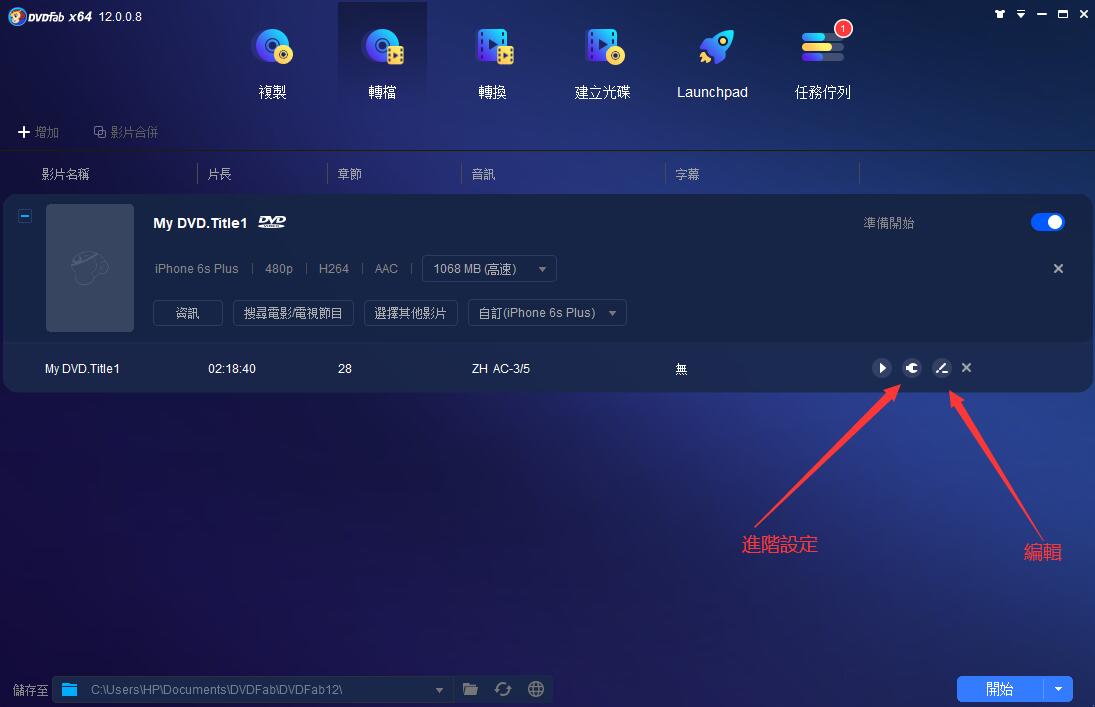Collapse the My DVD.Title1 entry
The width and height of the screenshot is (1095, 707).
[x=24, y=216]
